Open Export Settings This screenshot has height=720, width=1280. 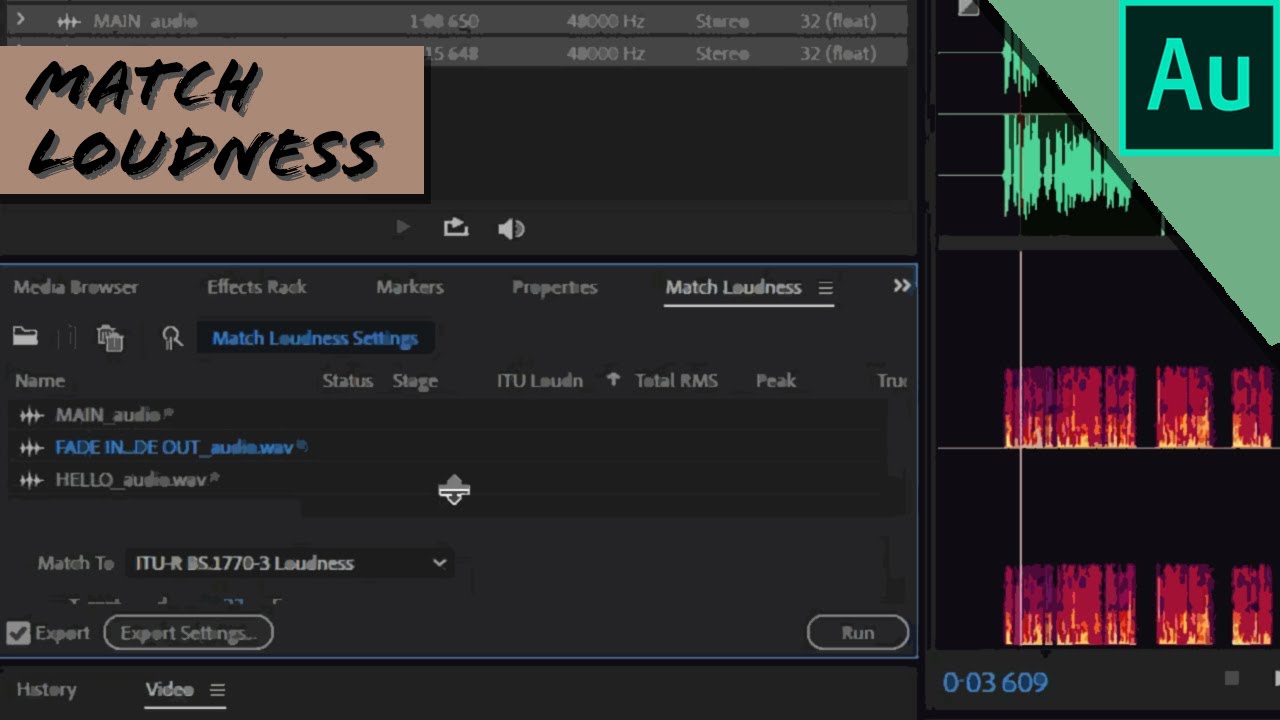point(188,633)
